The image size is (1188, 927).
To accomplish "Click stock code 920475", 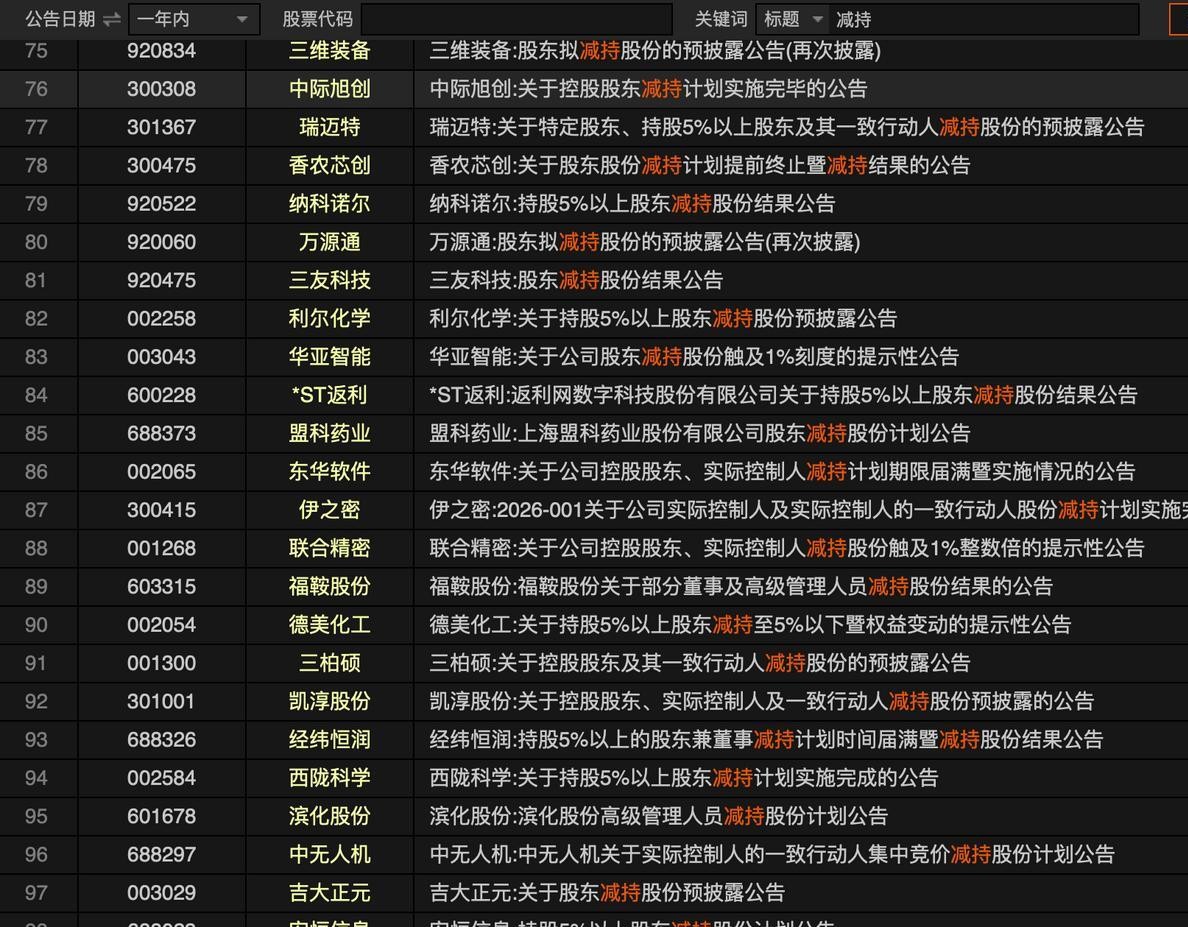I will pos(161,280).
